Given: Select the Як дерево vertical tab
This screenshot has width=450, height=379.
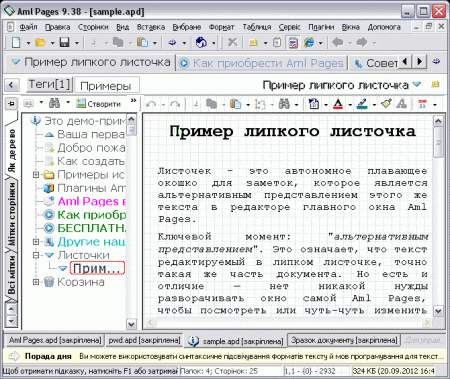Looking at the screenshot, I should [12, 150].
